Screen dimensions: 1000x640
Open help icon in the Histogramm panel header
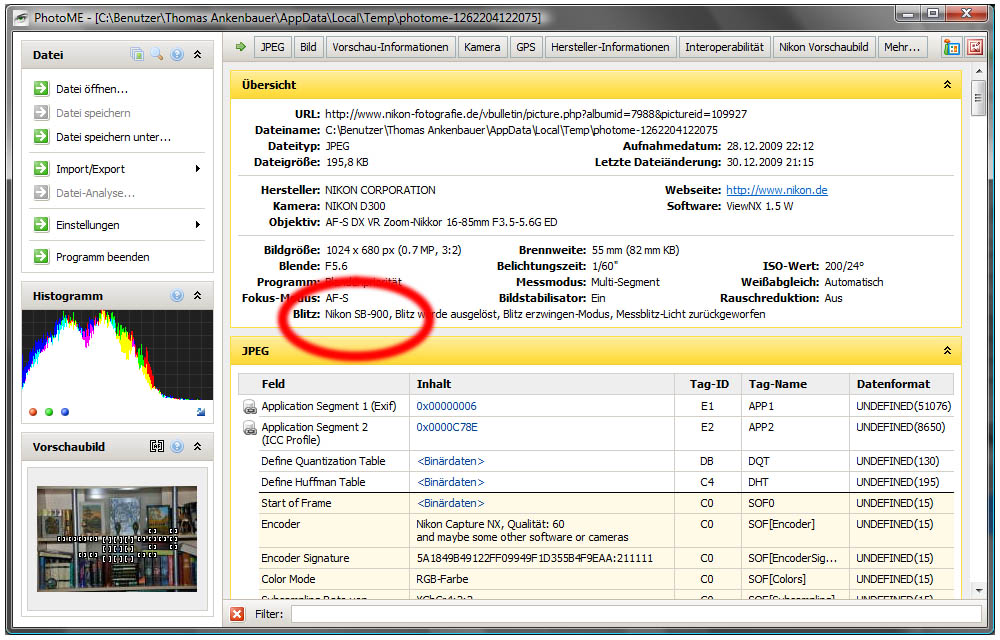pos(177,295)
